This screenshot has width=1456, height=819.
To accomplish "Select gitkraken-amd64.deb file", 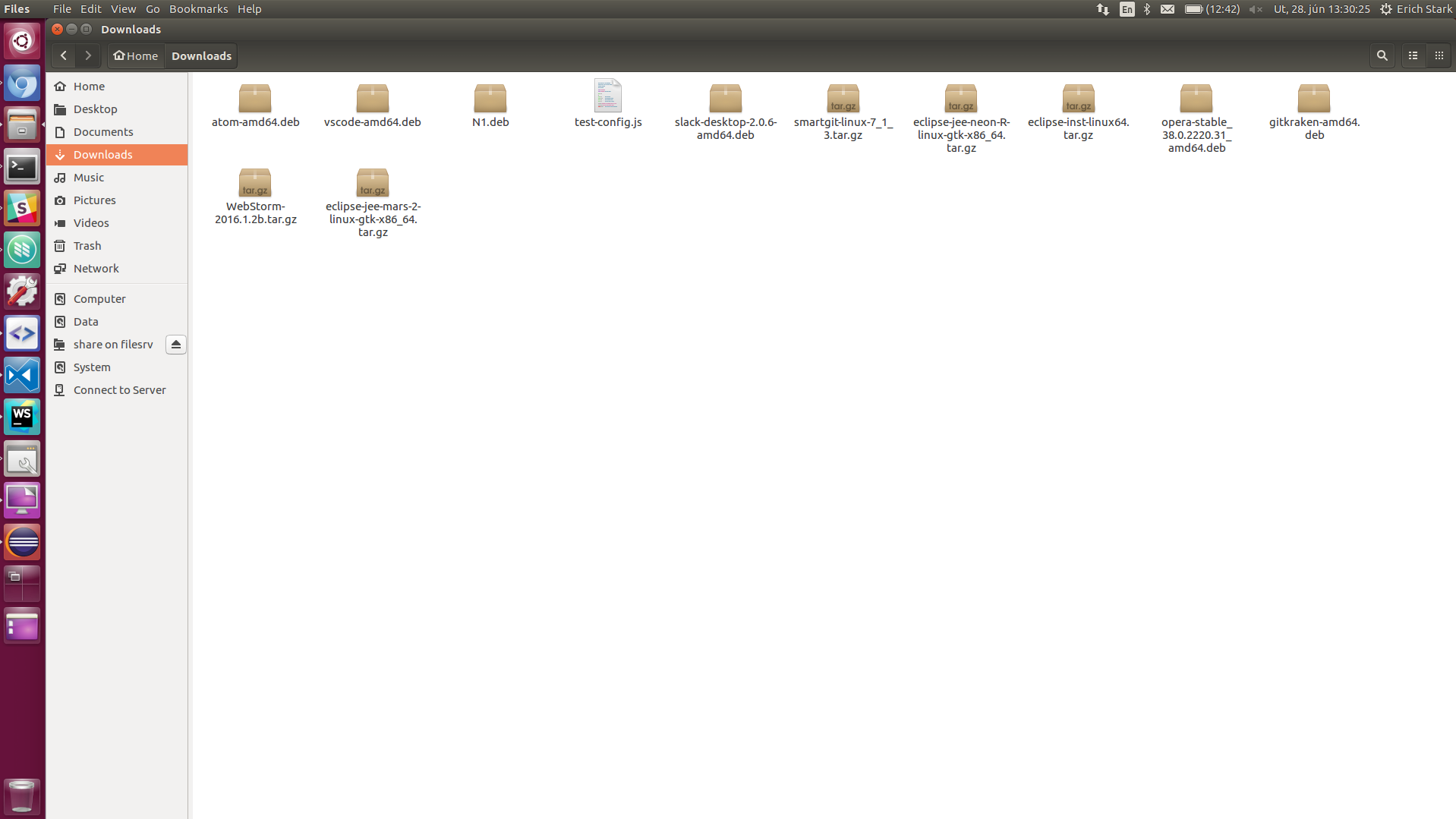I will click(x=1314, y=112).
